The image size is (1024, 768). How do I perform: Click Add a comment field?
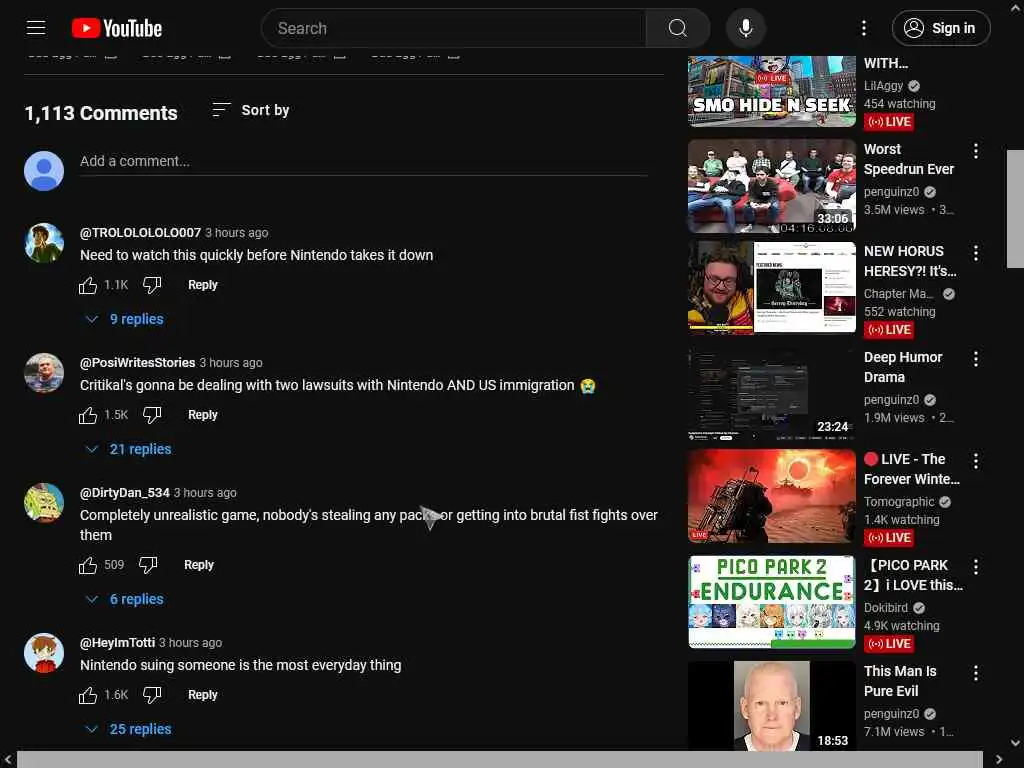tap(364, 161)
